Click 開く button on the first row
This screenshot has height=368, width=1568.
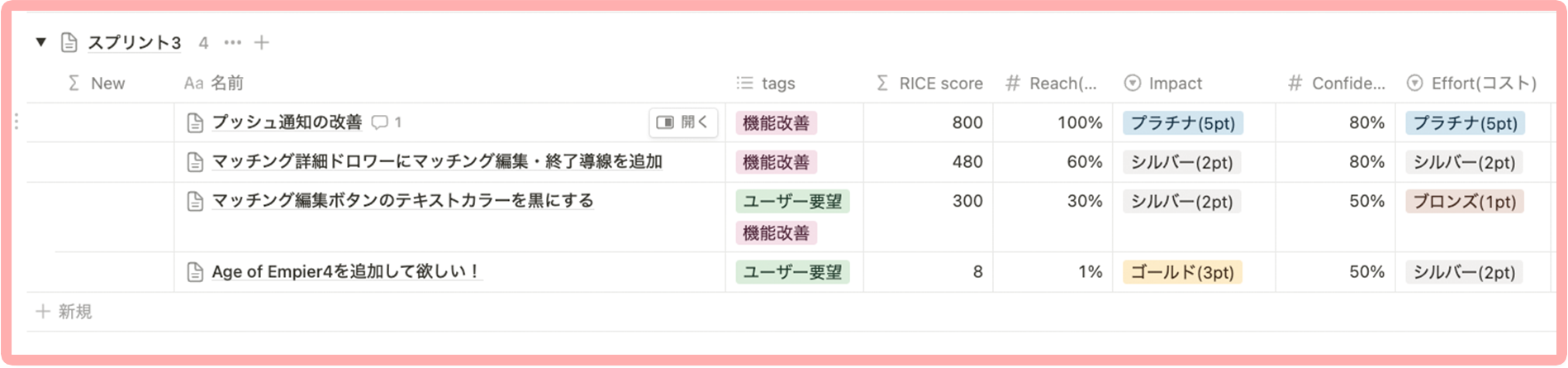(x=683, y=122)
